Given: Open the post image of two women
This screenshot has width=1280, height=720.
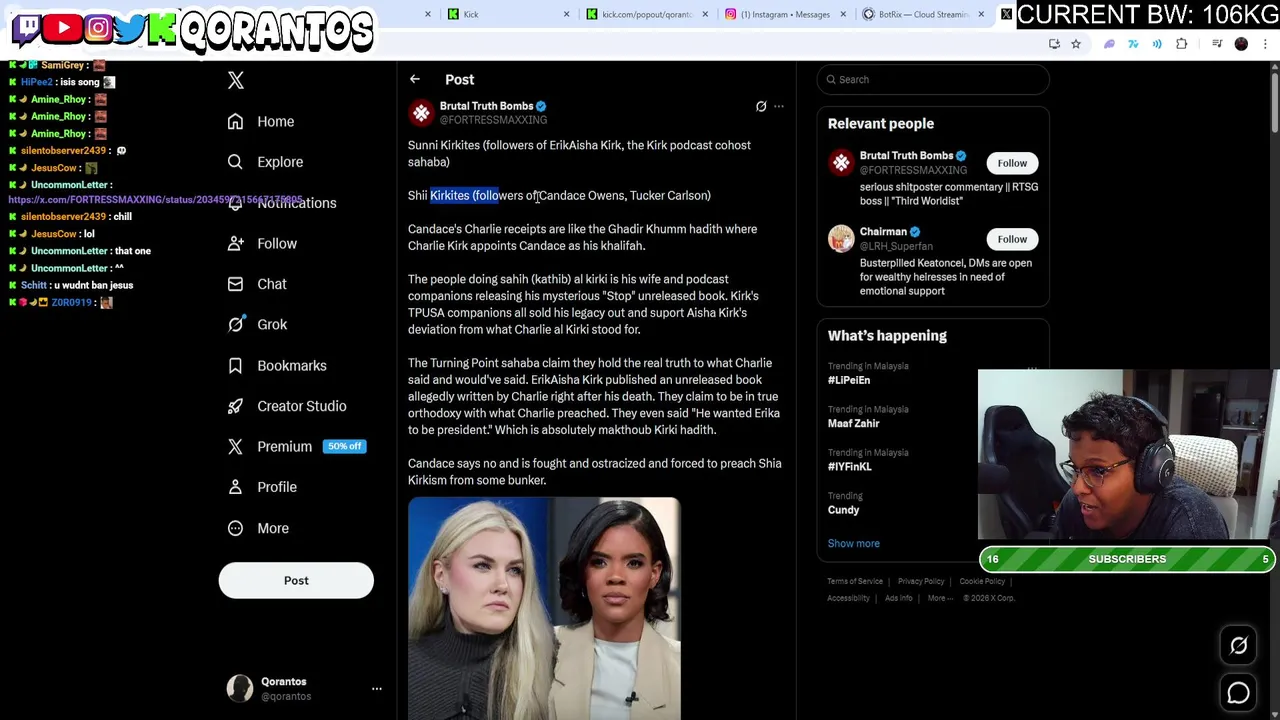Looking at the screenshot, I should 544,608.
